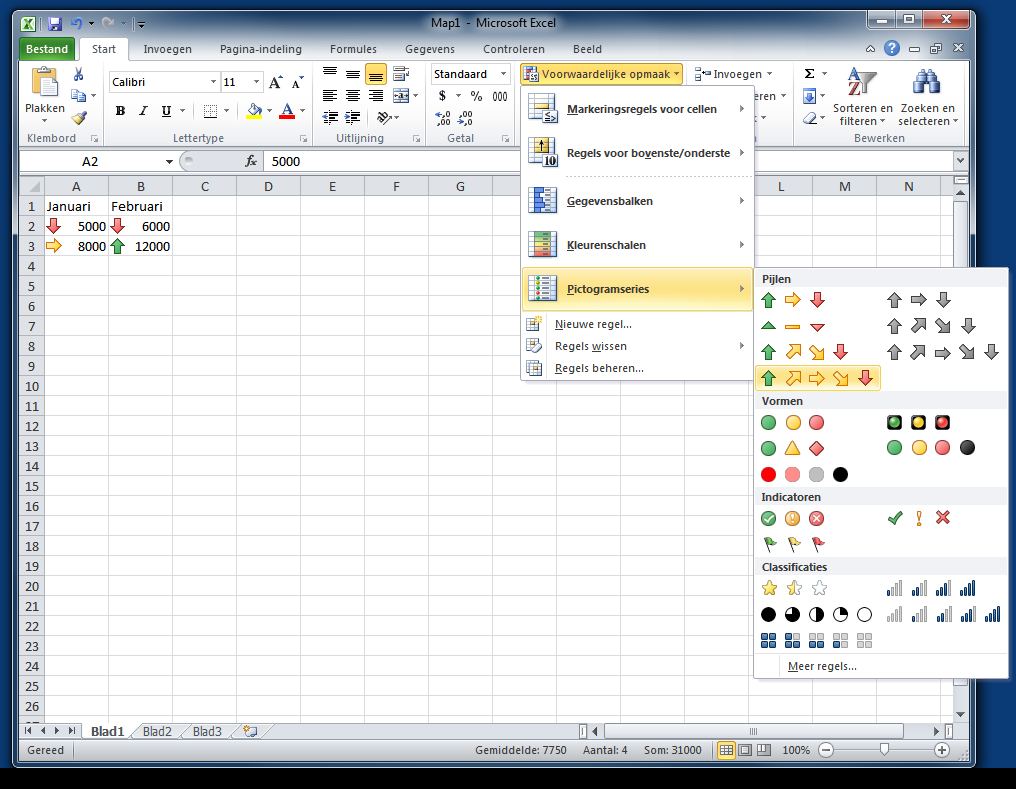Toggle underline formatting
Viewport: 1016px width, 789px height.
click(167, 111)
